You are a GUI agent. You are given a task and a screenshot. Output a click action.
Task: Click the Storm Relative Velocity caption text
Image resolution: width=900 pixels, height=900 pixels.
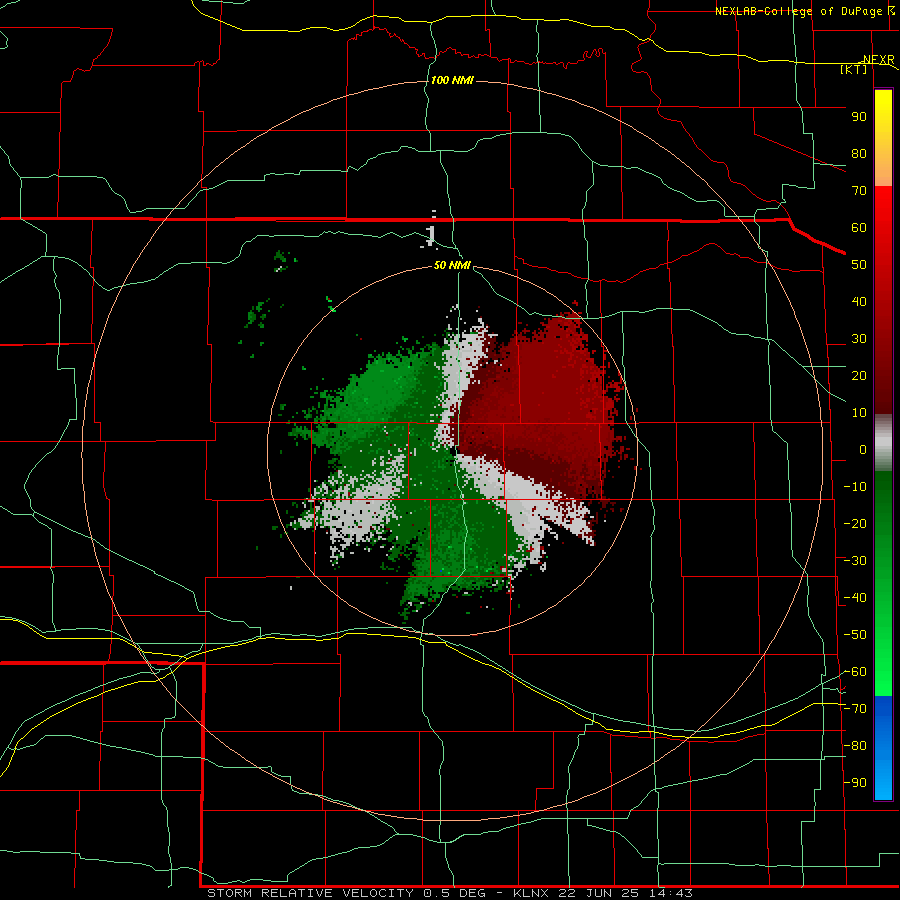(x=449, y=893)
